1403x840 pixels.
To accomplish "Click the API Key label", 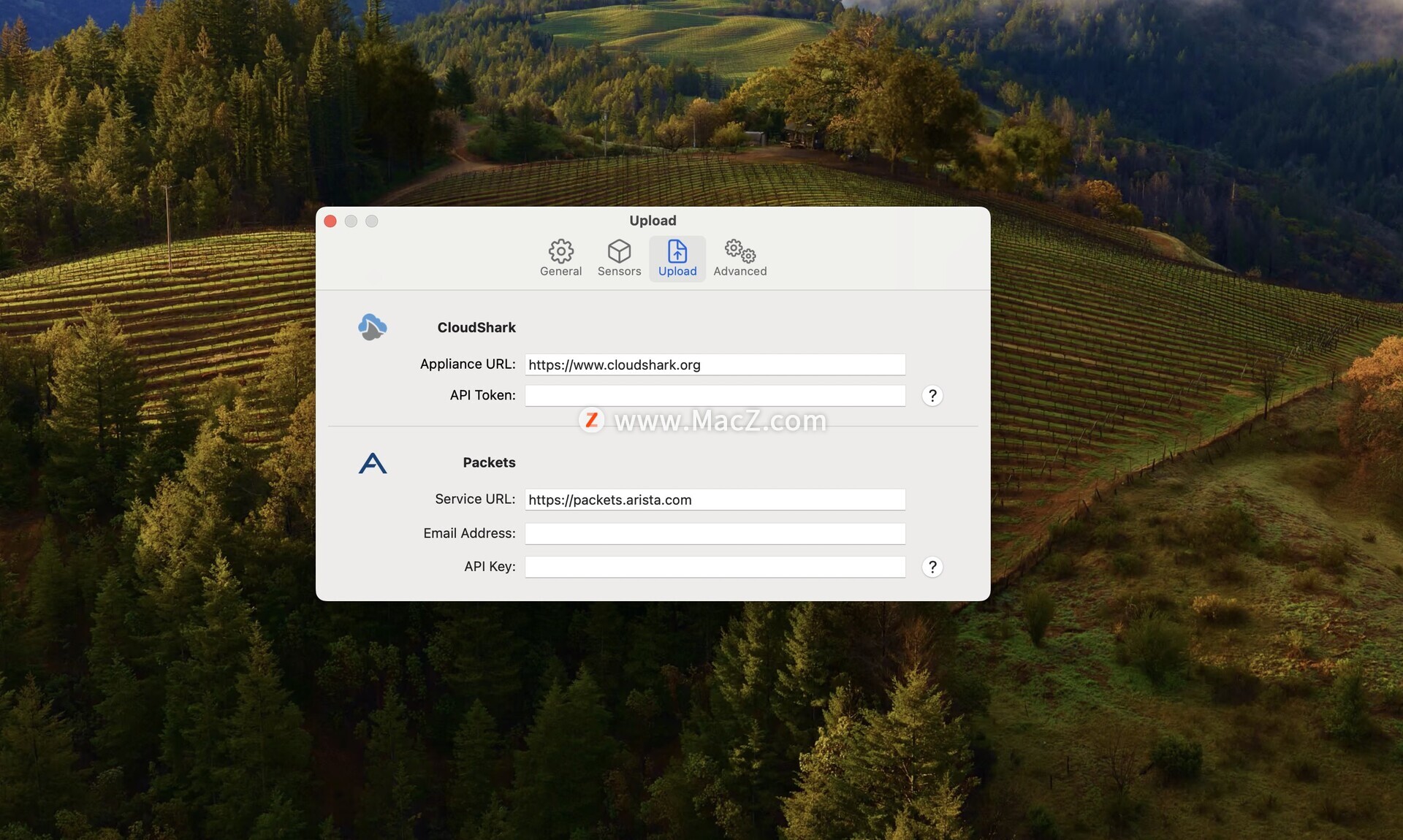I will point(490,566).
